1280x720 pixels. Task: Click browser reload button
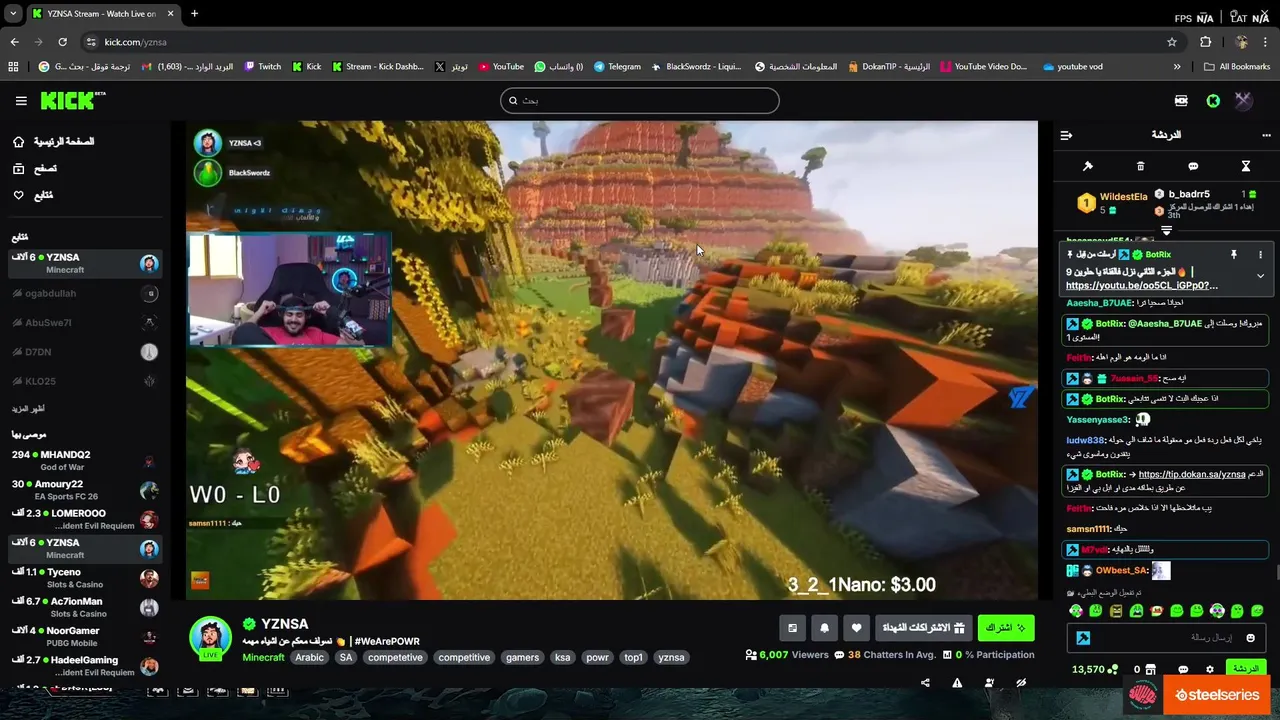click(62, 42)
